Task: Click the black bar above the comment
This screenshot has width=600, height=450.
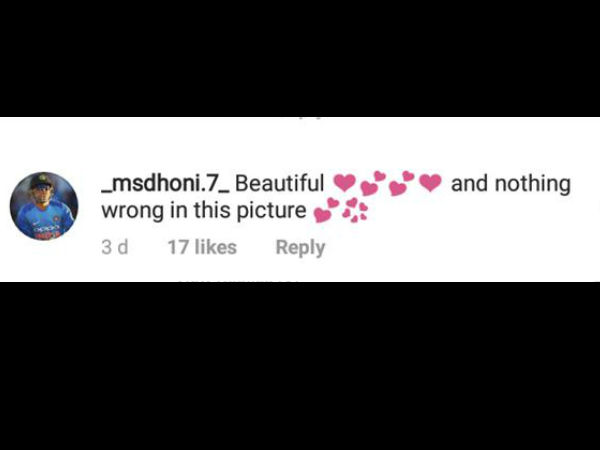Action: [x=300, y=58]
